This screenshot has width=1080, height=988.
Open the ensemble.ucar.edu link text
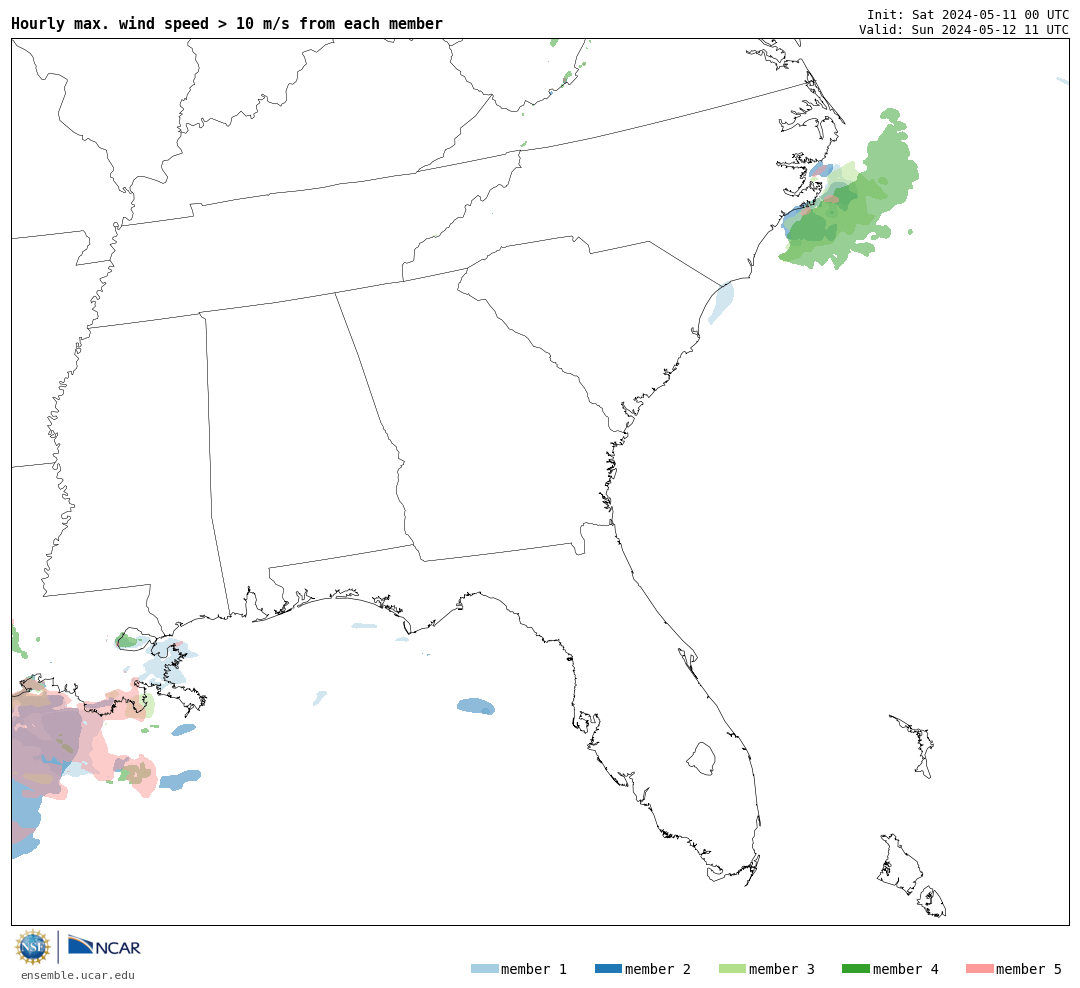pos(78,975)
